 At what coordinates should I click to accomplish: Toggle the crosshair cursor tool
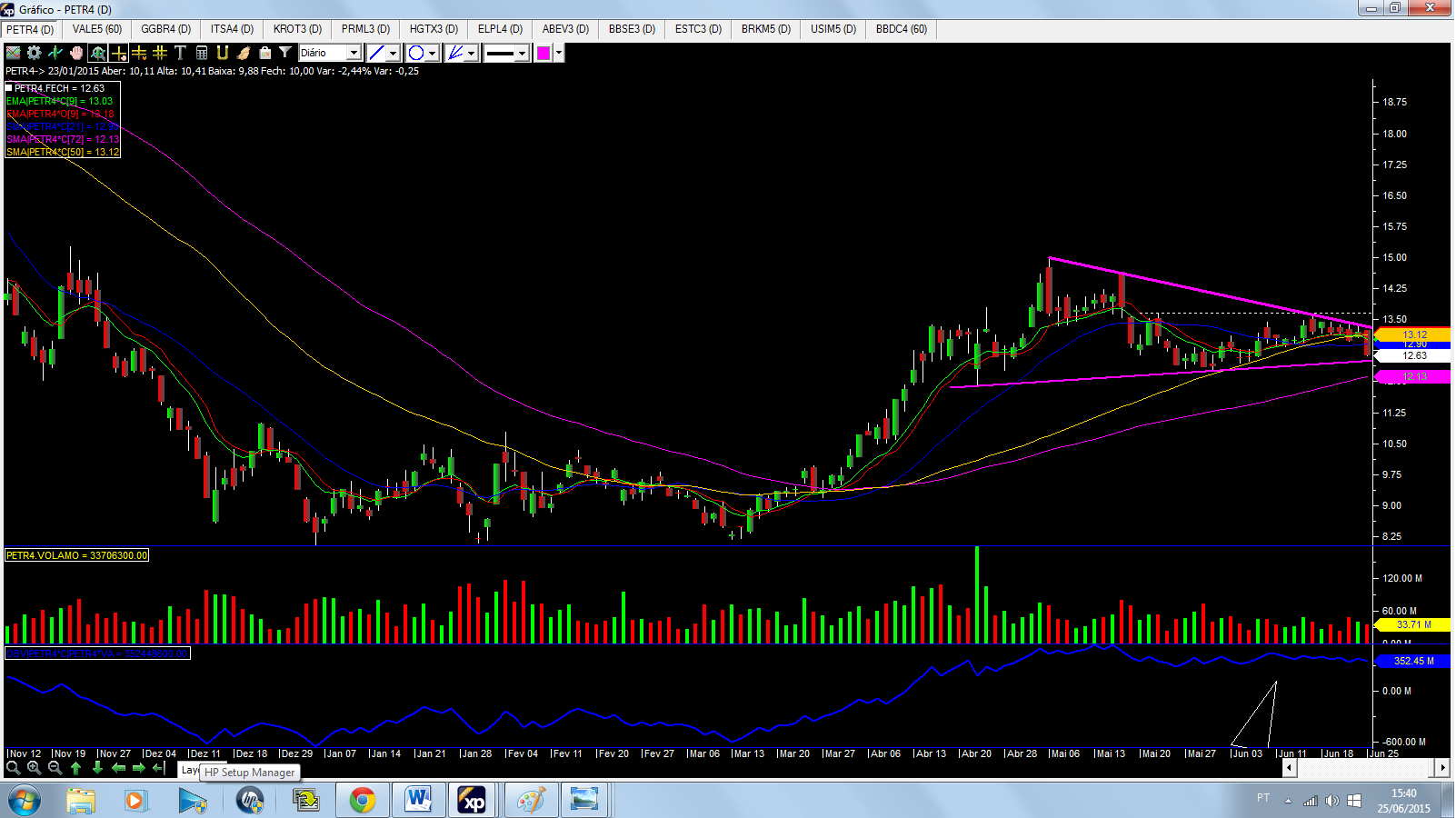pyautogui.click(x=118, y=53)
